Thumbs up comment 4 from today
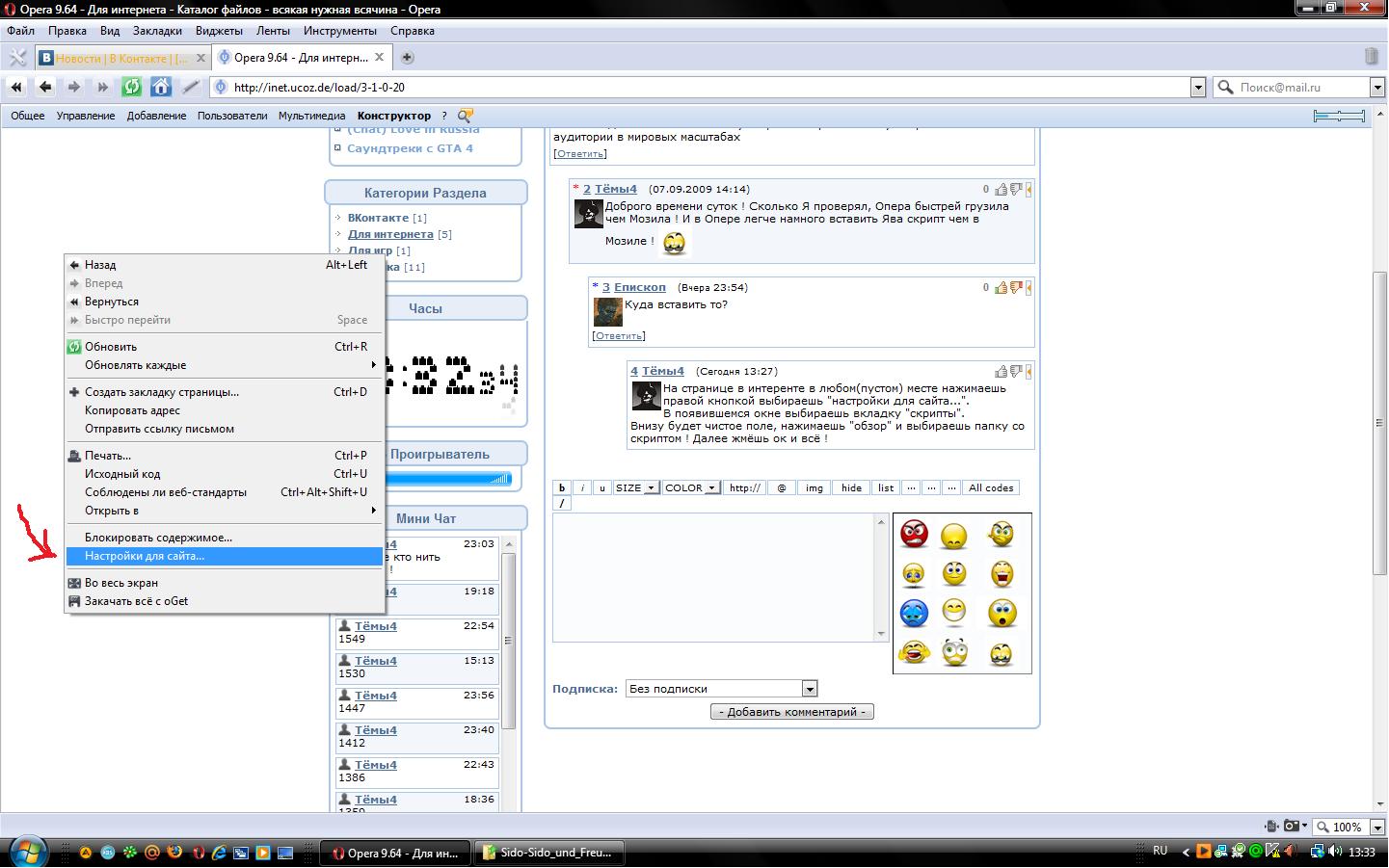Viewport: 1389px width, 868px height. [1001, 371]
